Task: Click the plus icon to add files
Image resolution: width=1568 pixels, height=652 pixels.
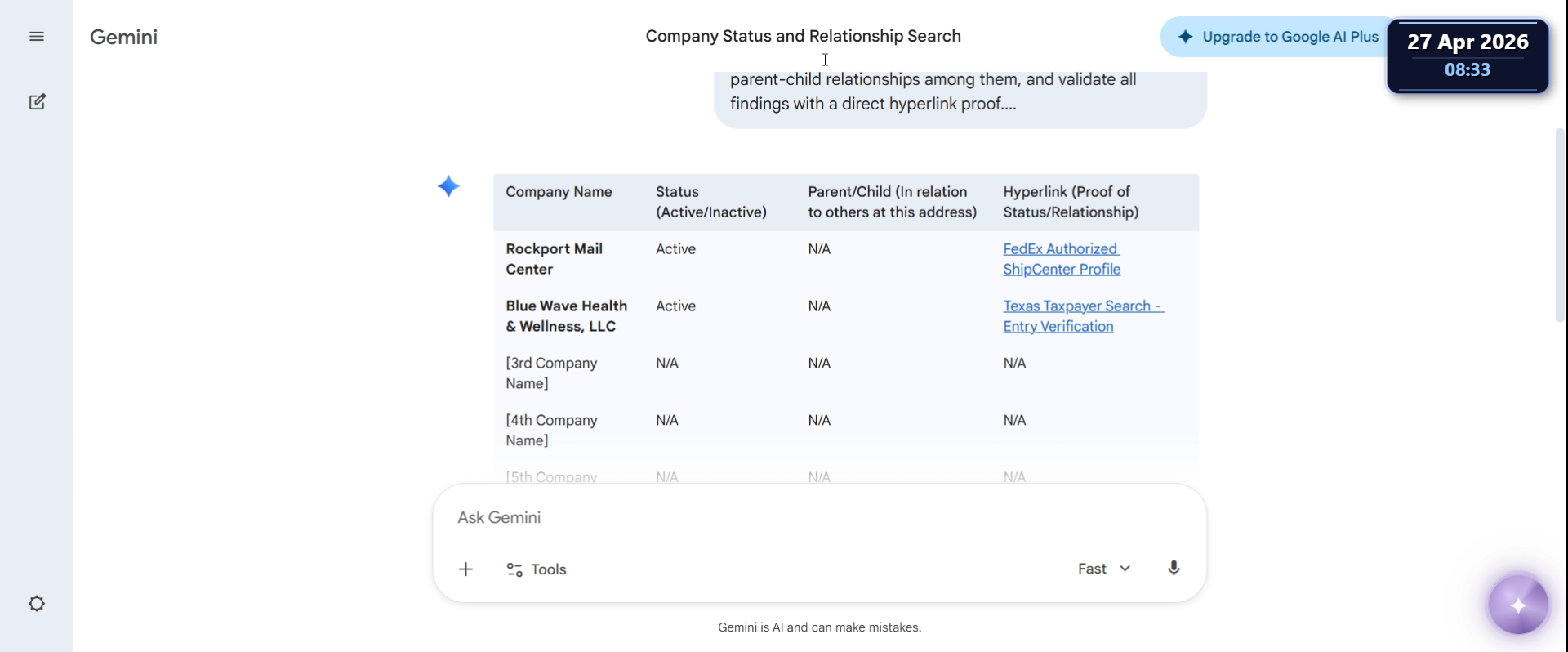Action: point(465,569)
